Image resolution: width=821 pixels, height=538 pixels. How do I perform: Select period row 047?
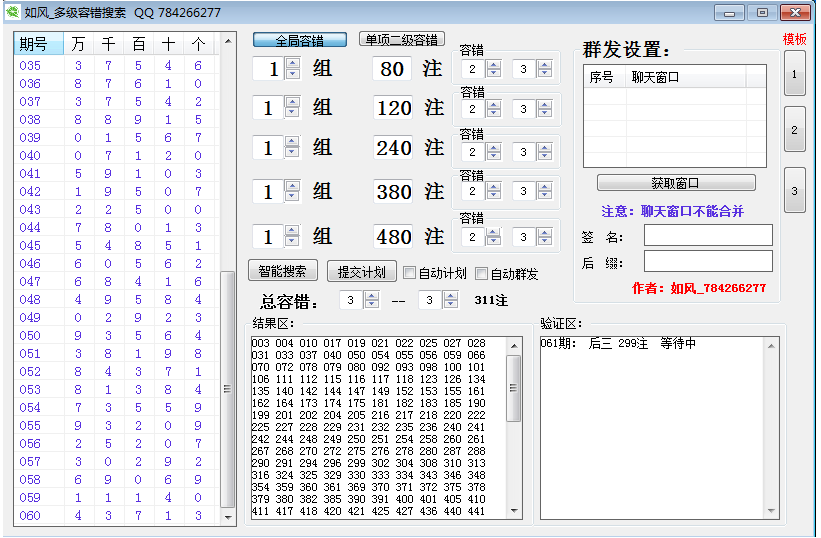point(117,282)
